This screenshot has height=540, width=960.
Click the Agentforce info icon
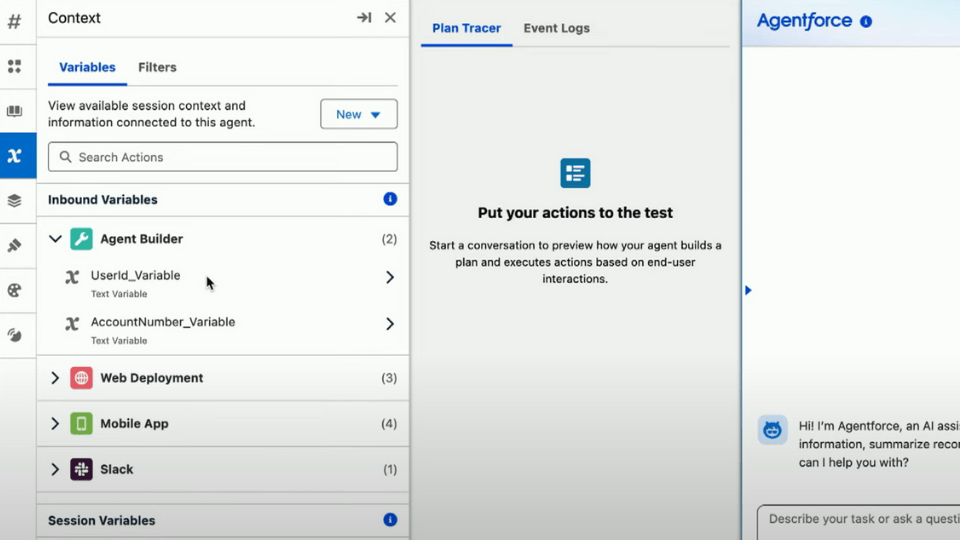point(866,21)
